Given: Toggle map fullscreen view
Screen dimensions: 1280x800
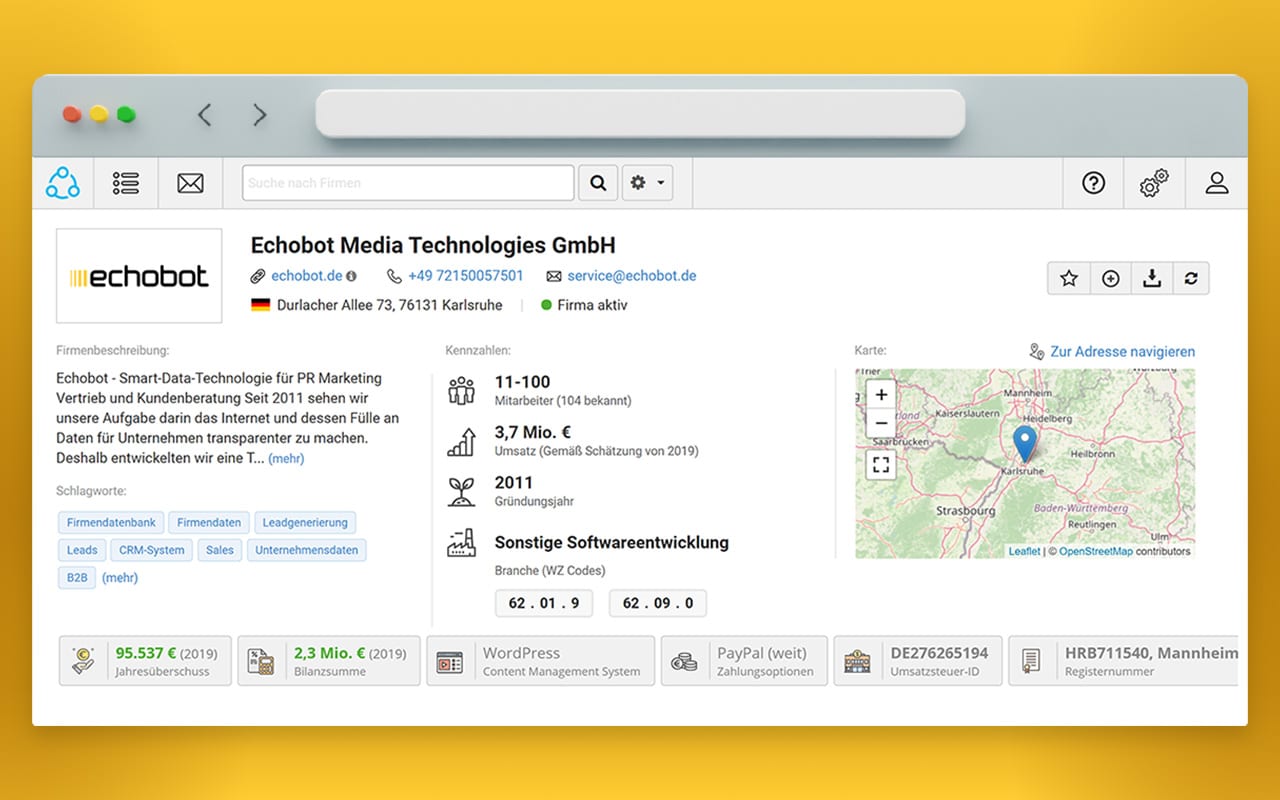Looking at the screenshot, I should [x=881, y=464].
